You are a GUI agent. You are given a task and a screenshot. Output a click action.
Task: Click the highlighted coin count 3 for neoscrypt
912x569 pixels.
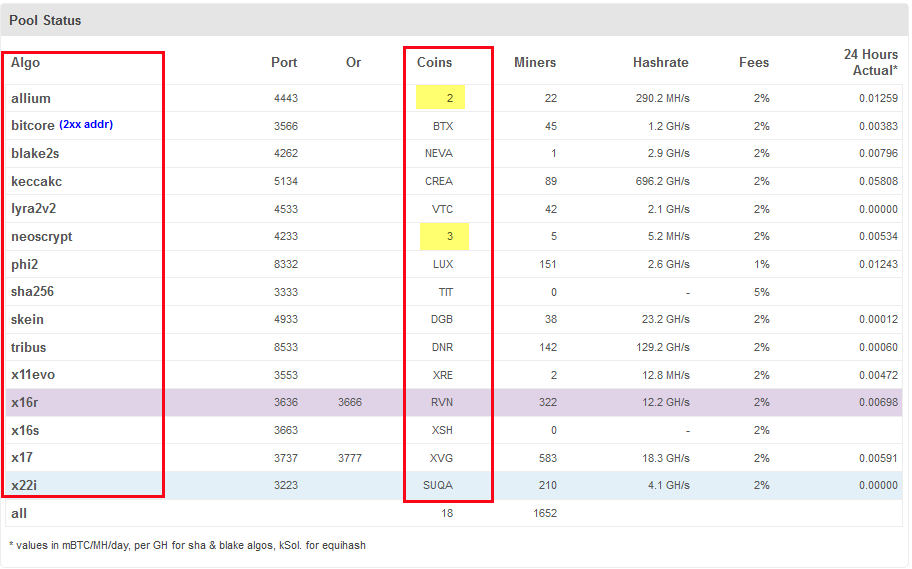[450, 237]
